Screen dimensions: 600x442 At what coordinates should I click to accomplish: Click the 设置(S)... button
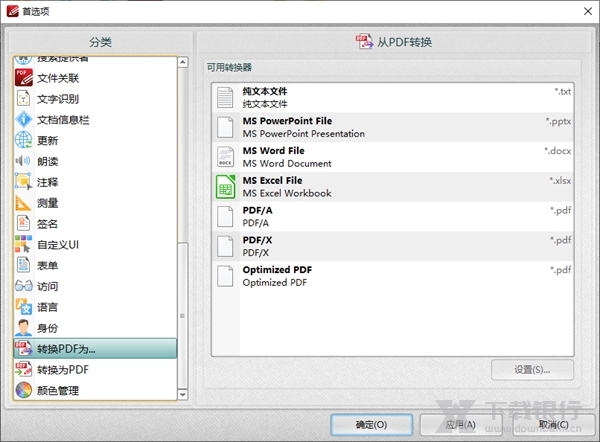point(532,370)
